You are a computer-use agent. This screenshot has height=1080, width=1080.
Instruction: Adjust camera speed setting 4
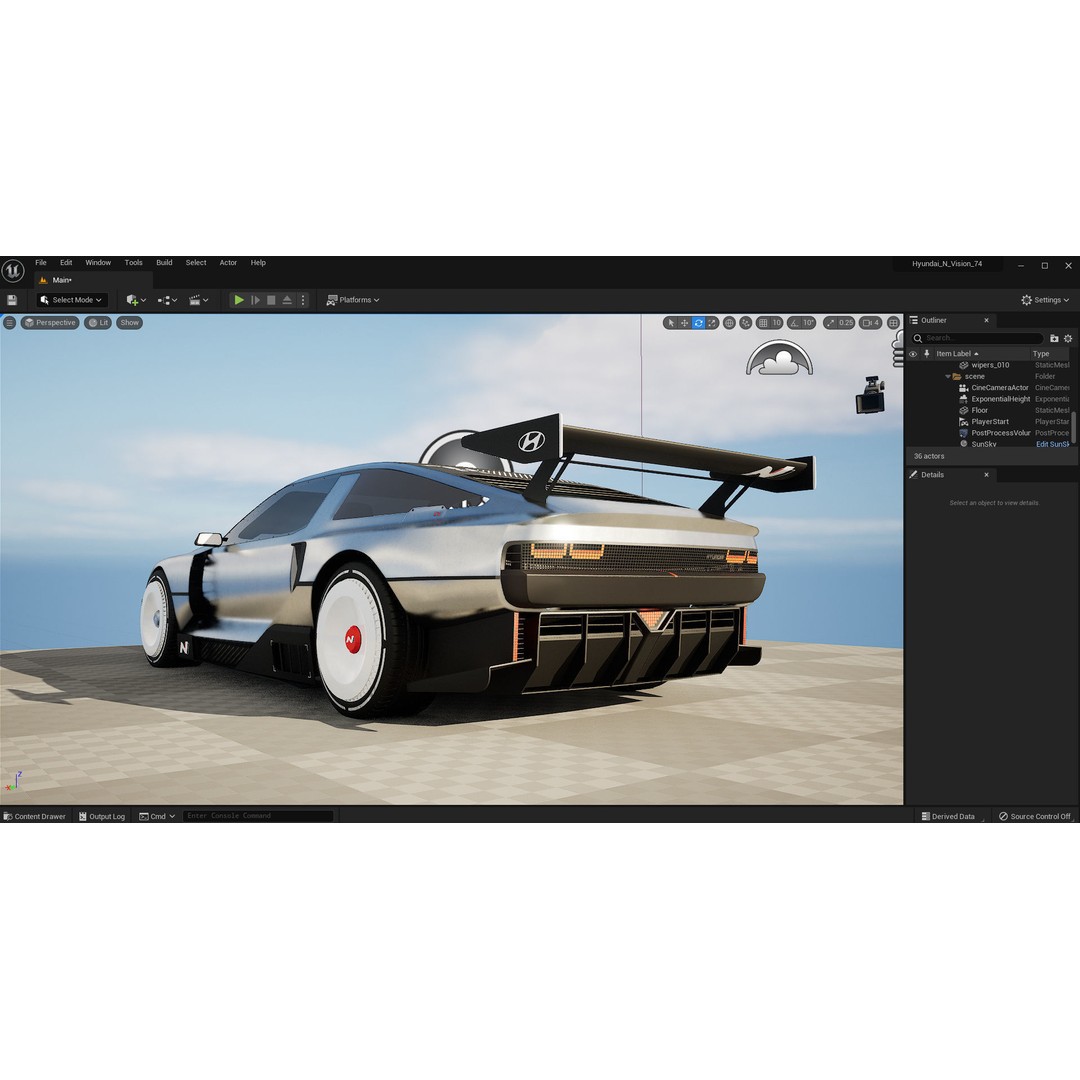pos(871,322)
